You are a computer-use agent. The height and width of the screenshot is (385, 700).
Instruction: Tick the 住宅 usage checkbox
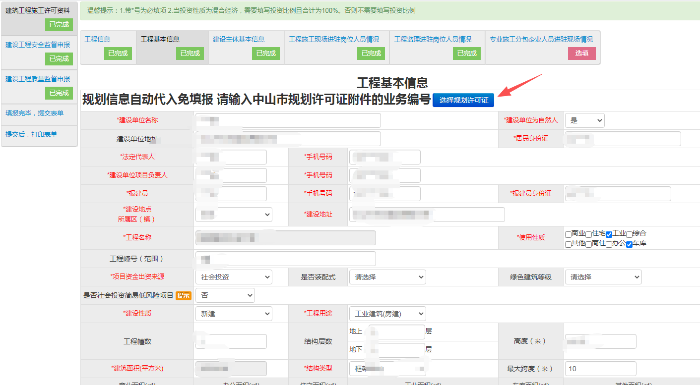(589, 234)
